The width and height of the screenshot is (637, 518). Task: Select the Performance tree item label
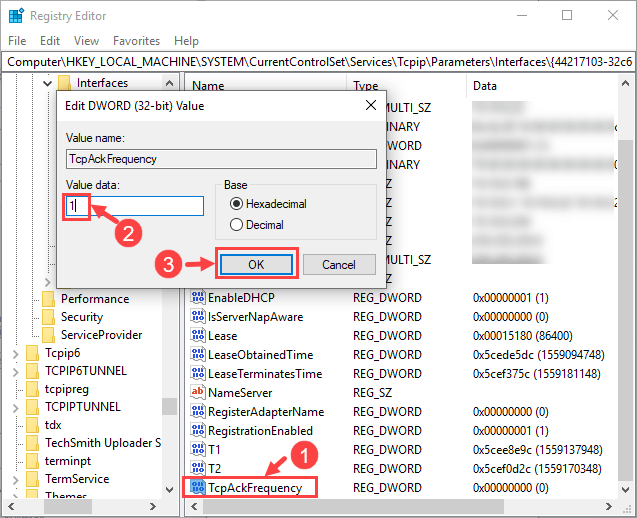coord(95,299)
